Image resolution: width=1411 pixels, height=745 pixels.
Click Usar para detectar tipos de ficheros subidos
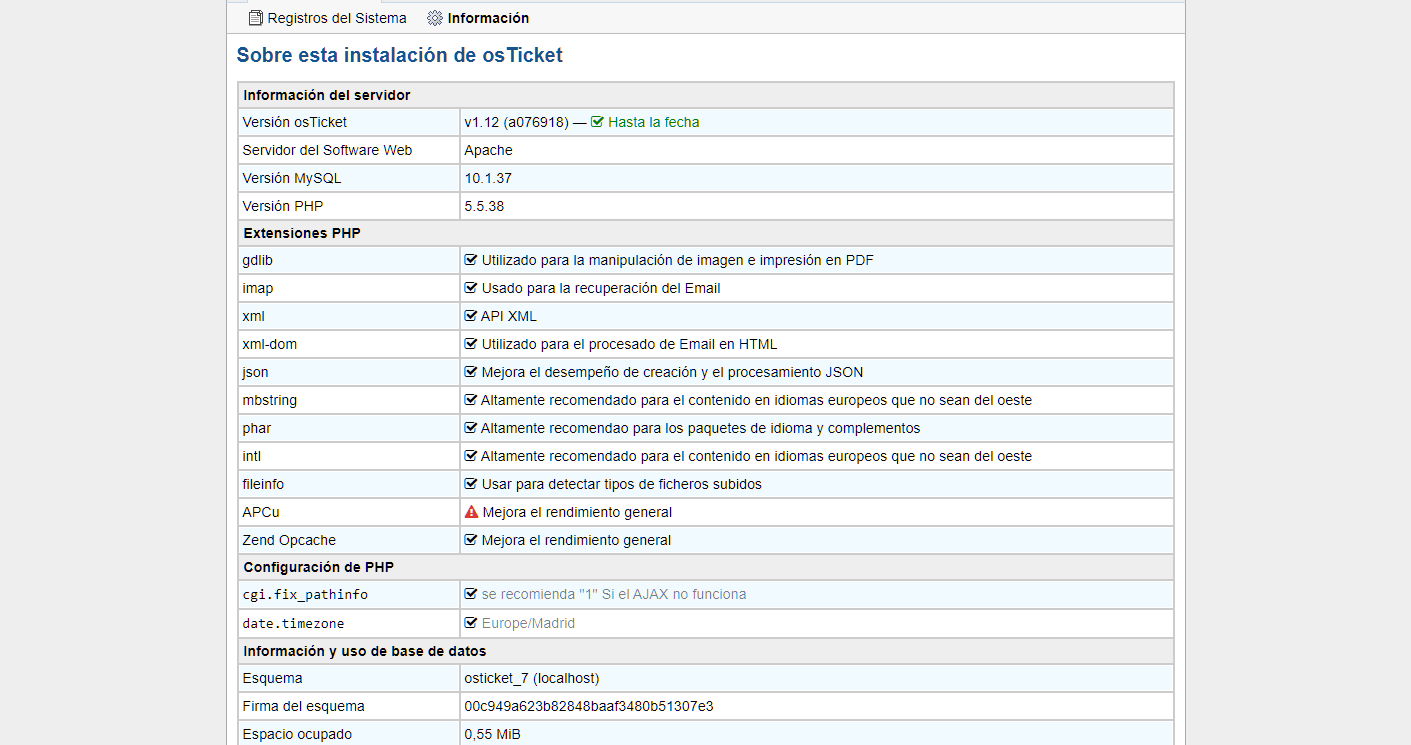(621, 484)
